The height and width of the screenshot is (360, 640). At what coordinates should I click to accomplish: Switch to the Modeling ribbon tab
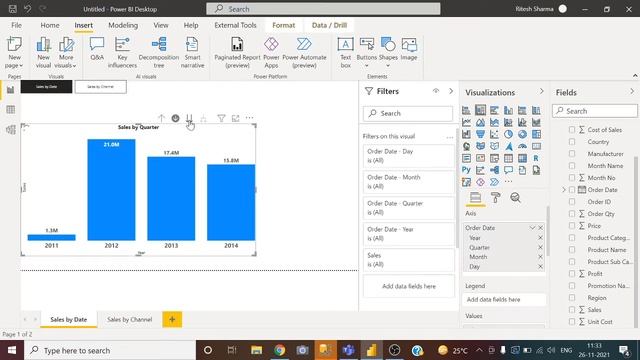click(123, 25)
